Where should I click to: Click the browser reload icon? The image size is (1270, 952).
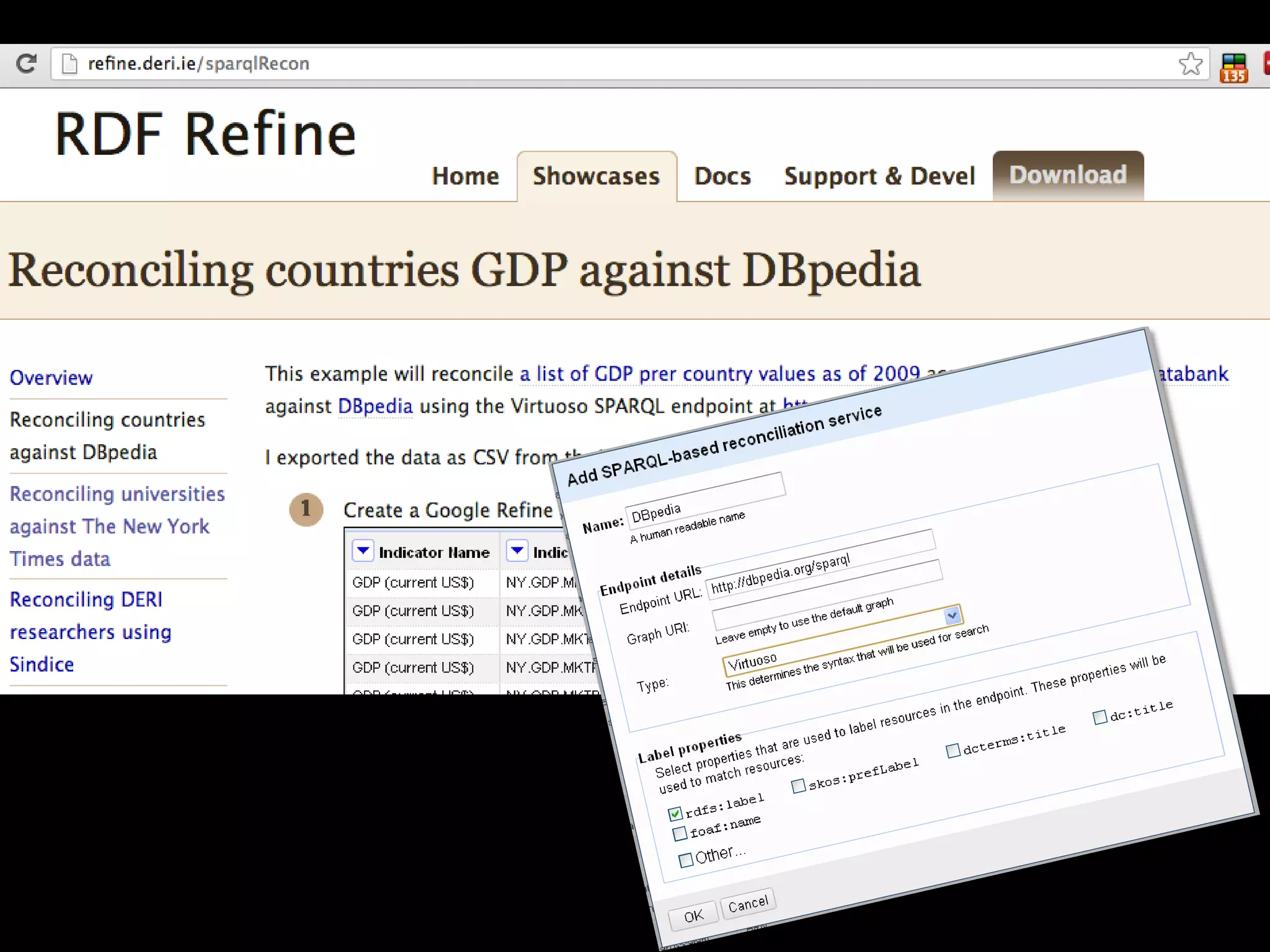(26, 63)
